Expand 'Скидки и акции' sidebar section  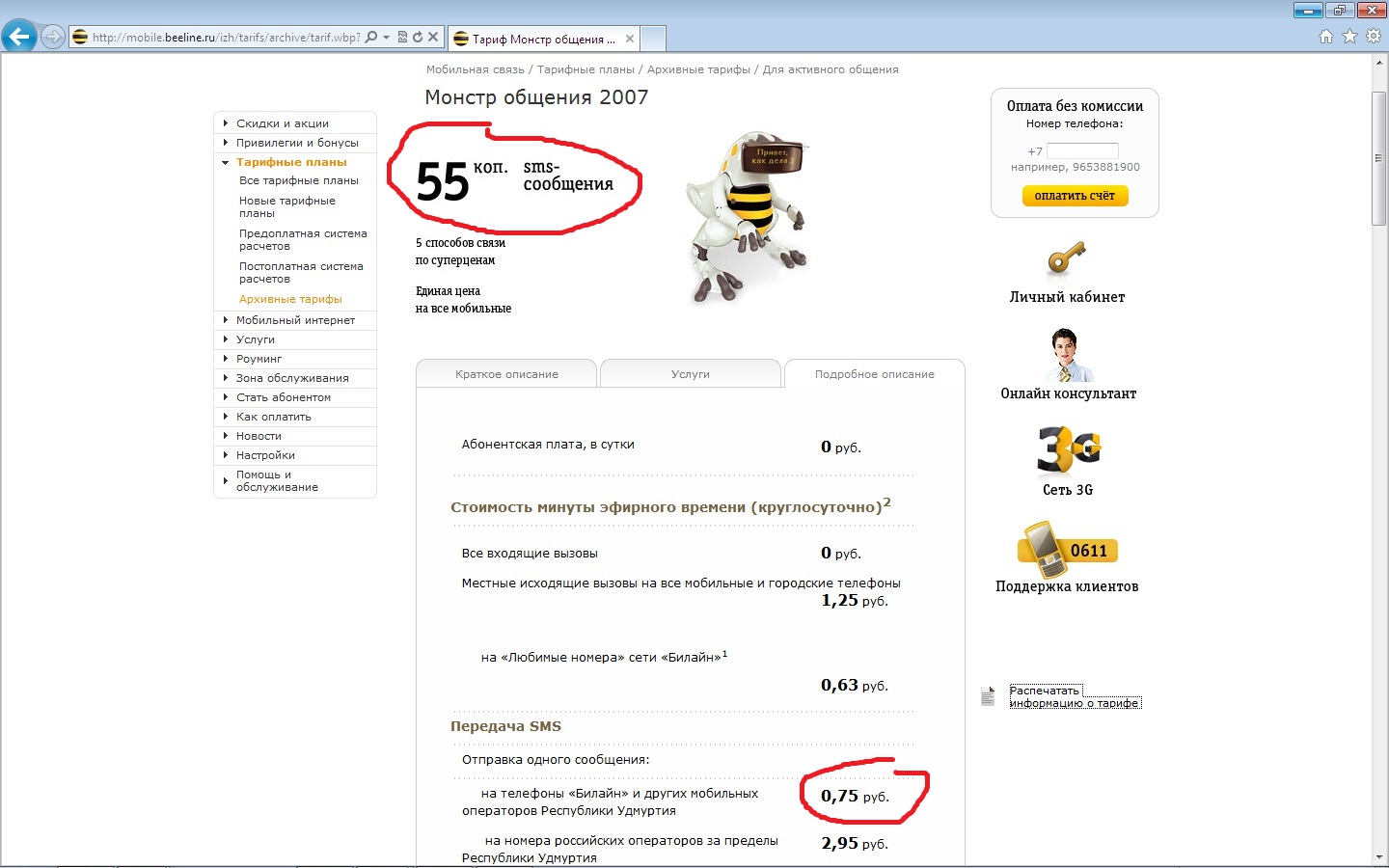[283, 123]
